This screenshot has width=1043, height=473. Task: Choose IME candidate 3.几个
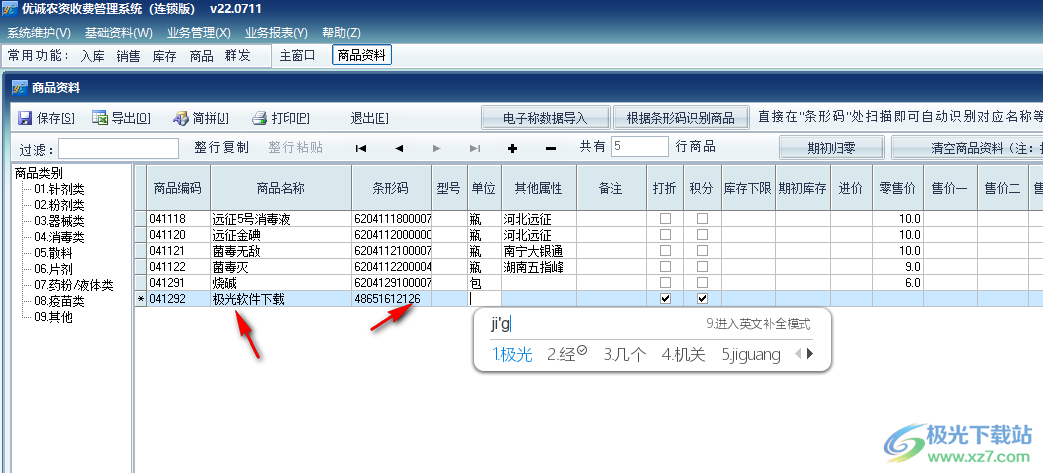[x=625, y=355]
